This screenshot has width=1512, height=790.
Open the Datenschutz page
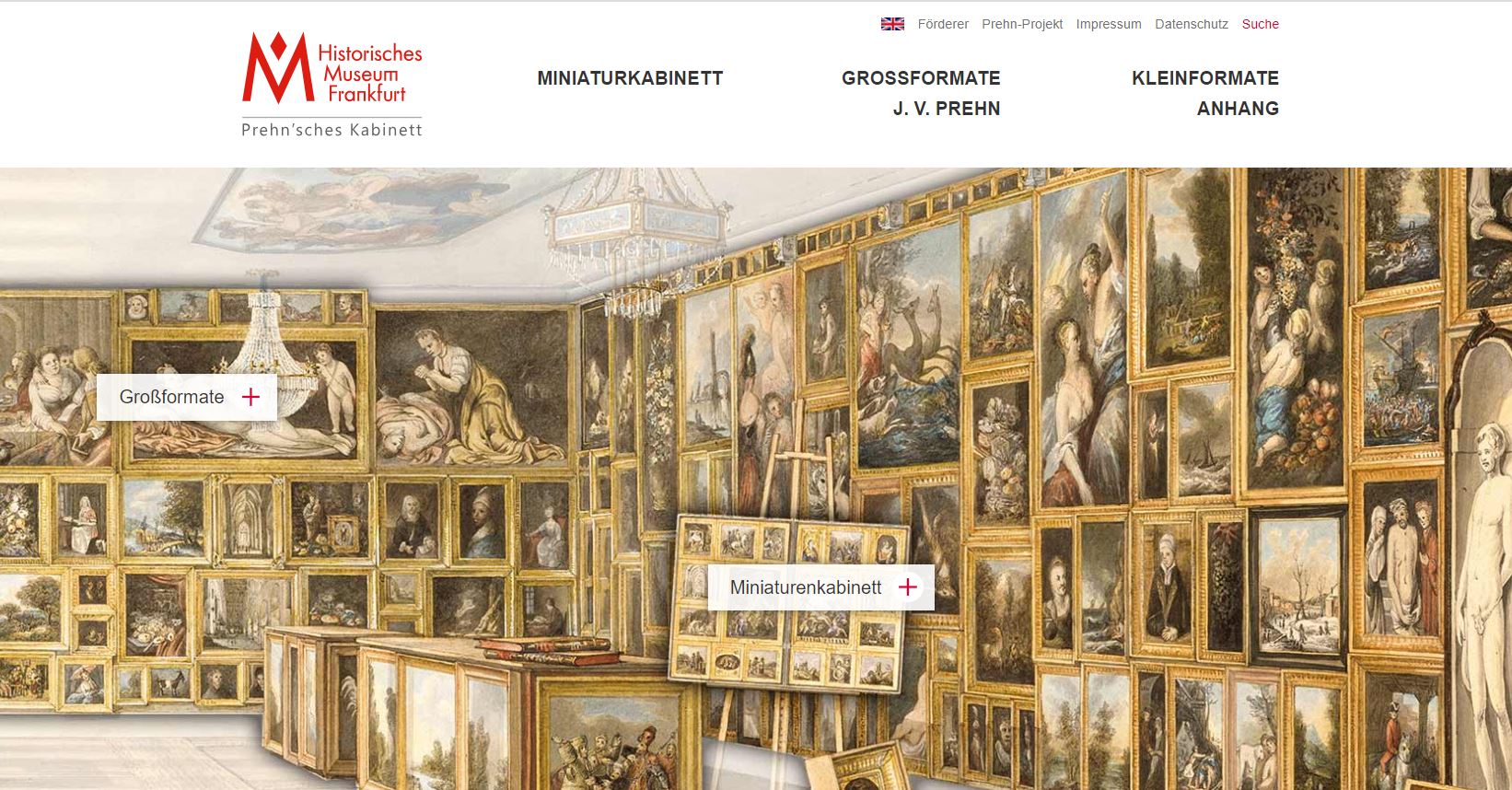[1192, 24]
